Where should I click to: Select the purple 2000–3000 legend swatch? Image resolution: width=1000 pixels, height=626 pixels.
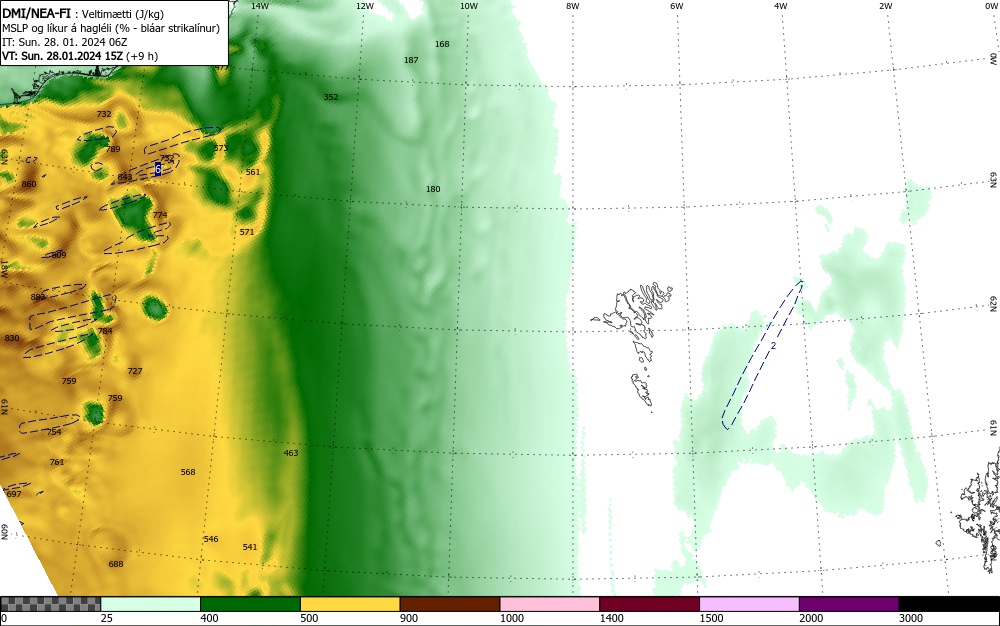coord(849,604)
